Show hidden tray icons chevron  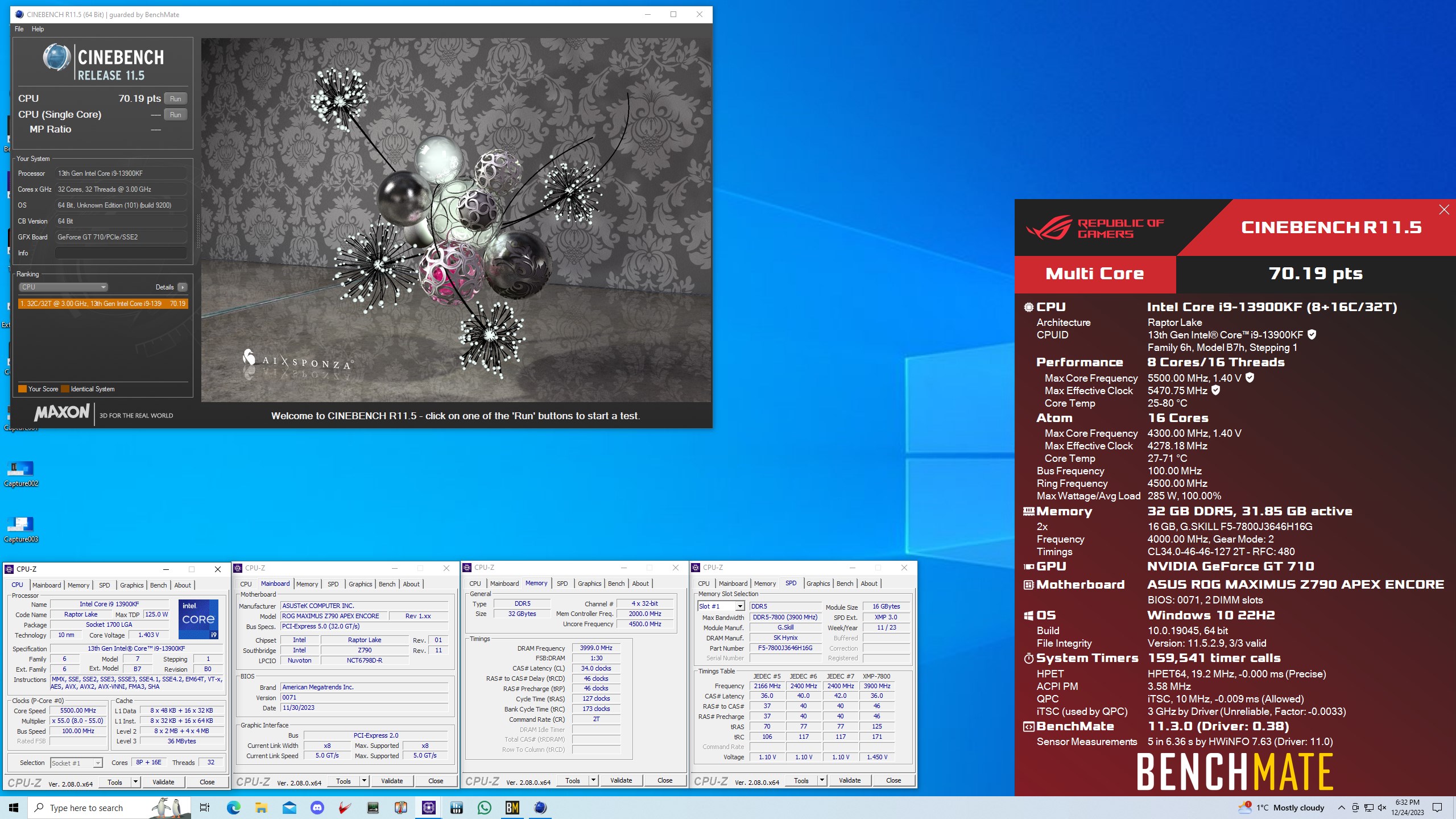click(x=1341, y=808)
